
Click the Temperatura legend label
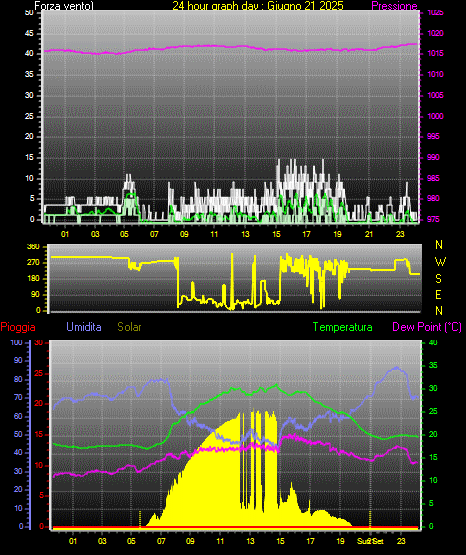point(343,327)
